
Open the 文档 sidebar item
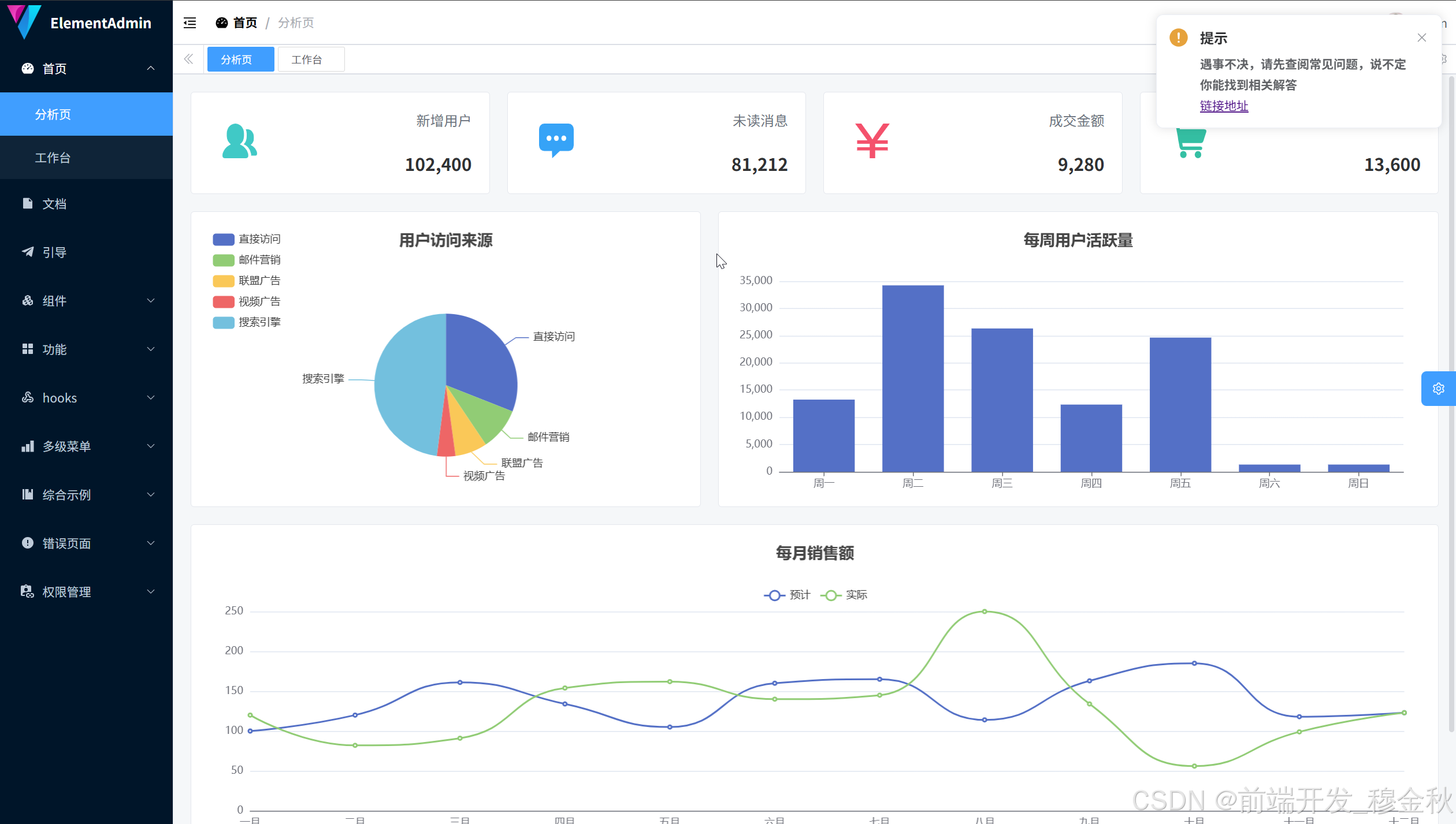pos(54,204)
